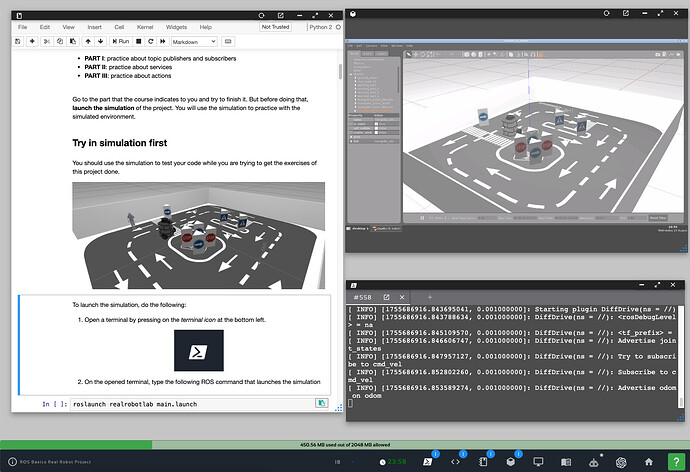Screen dimensions: 690x472
Task: Open the Cell menu in the notebook
Action: (x=119, y=28)
